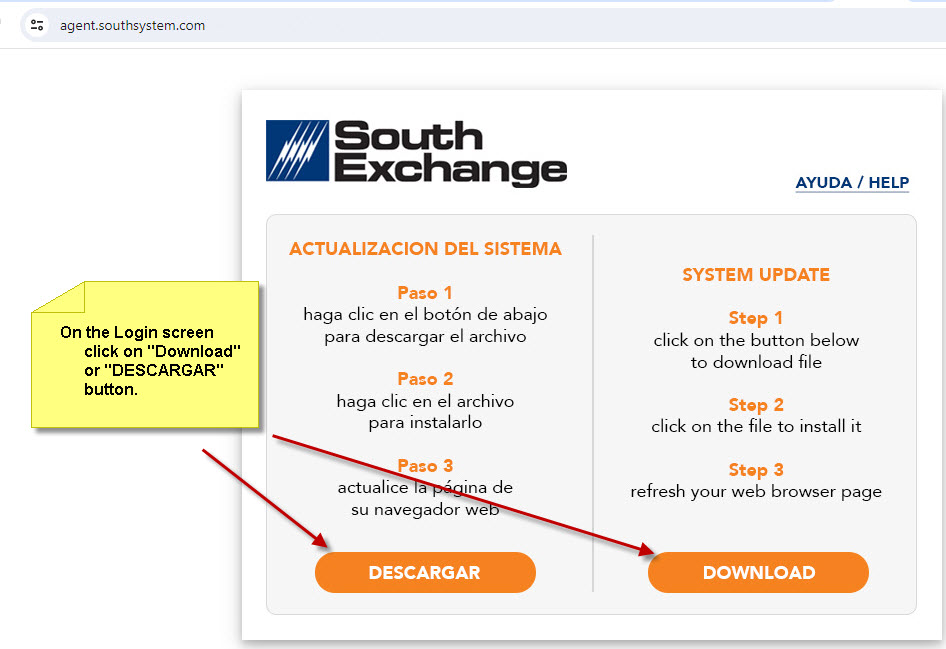Click the South Exchange logo text

tap(448, 153)
